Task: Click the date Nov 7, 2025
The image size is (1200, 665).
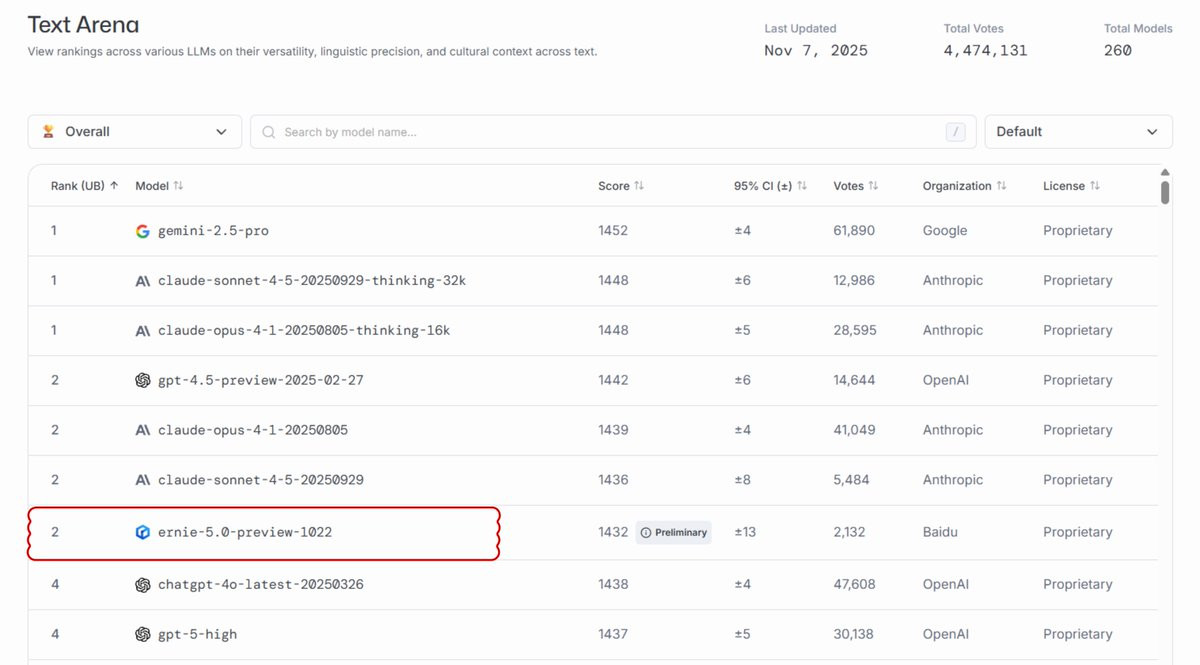Action: tap(816, 51)
